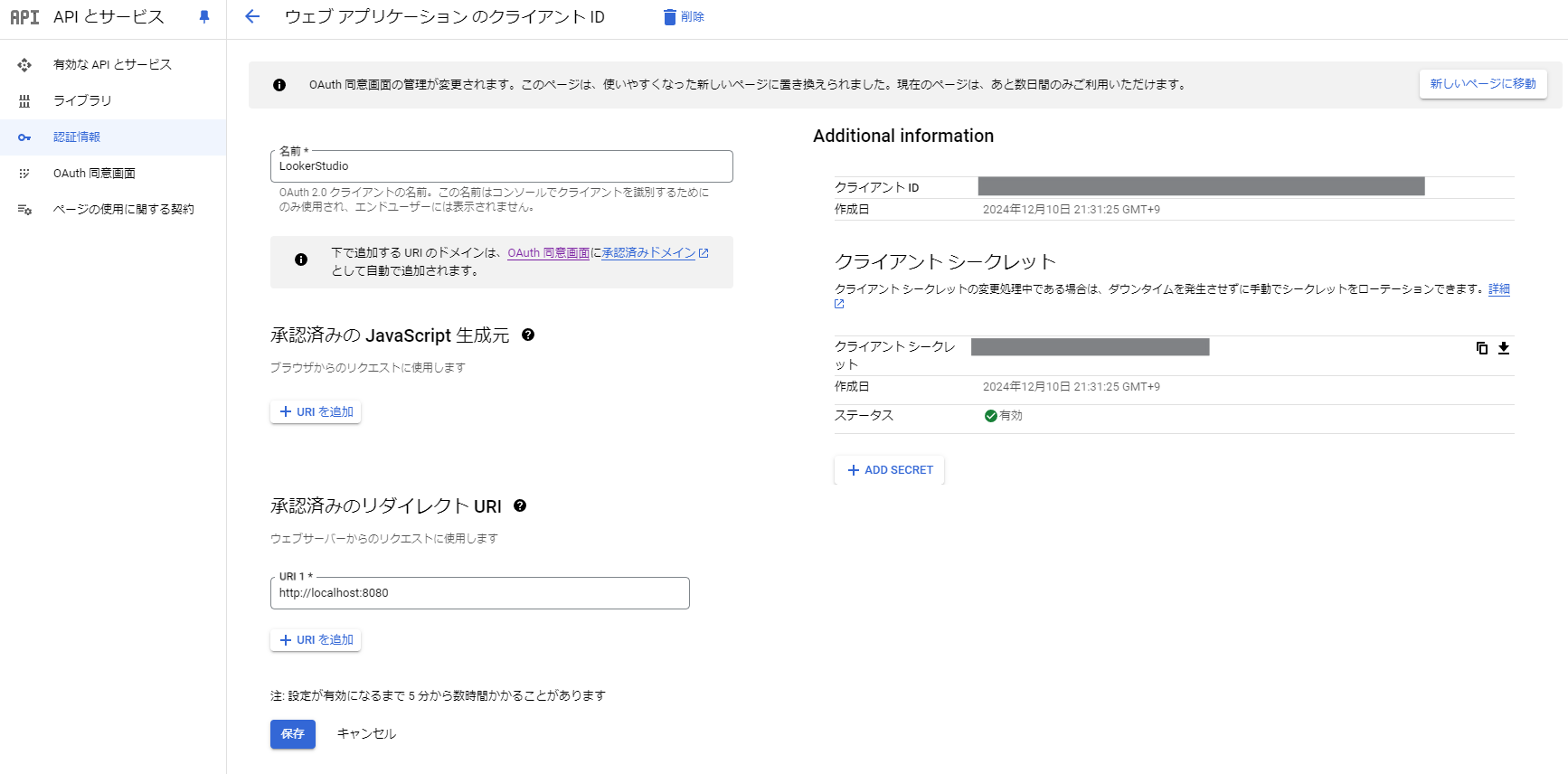This screenshot has height=774, width=1568.
Task: Click the 保存 button
Action: (293, 734)
